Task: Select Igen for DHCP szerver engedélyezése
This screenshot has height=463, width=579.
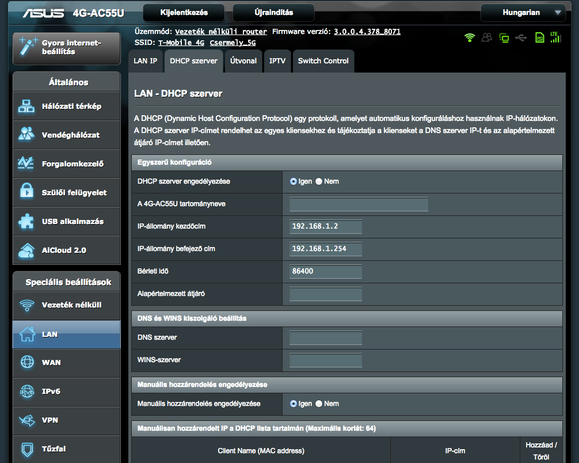Action: pos(294,181)
